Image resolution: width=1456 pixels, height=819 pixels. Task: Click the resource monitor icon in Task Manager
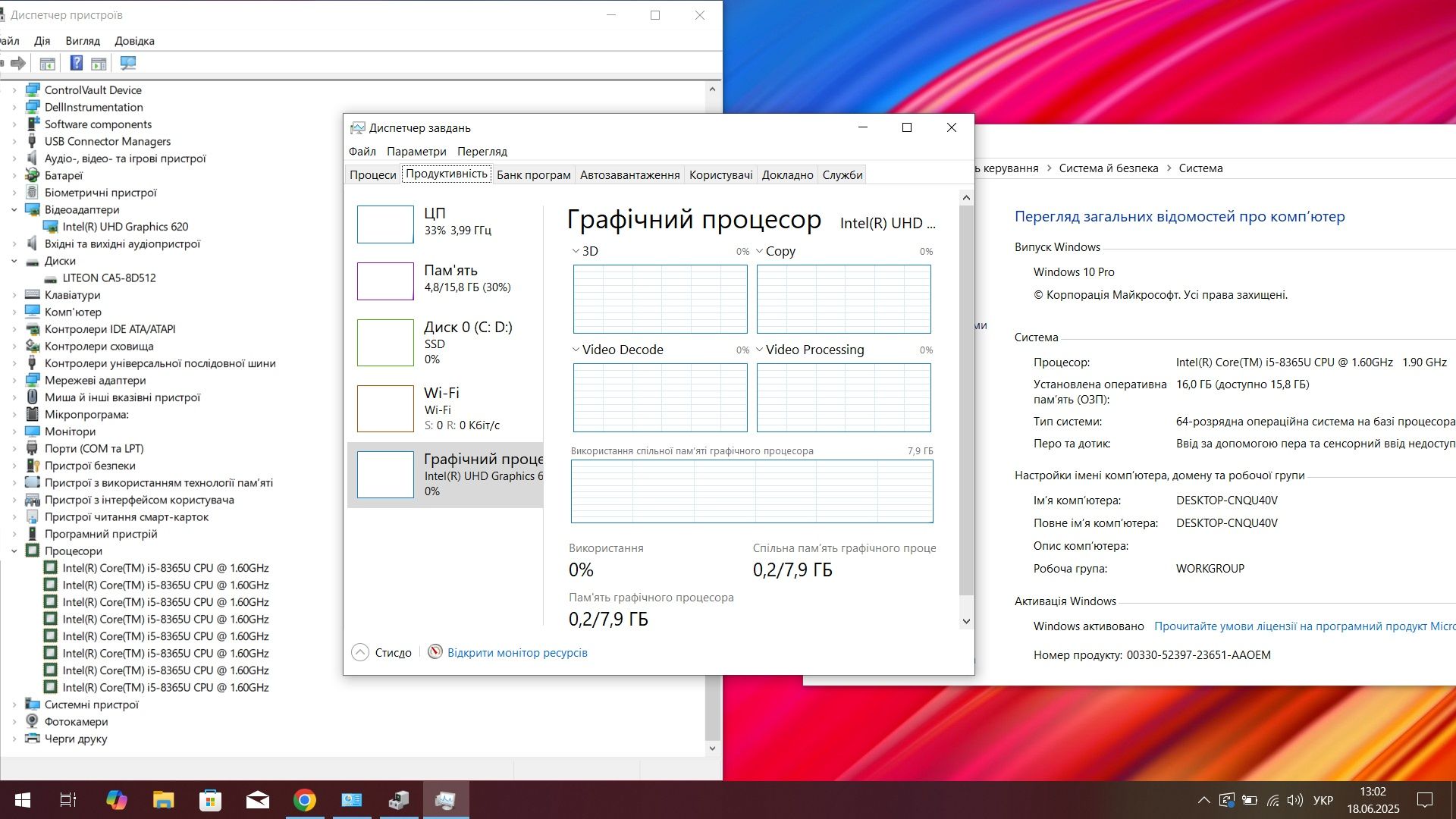435,652
